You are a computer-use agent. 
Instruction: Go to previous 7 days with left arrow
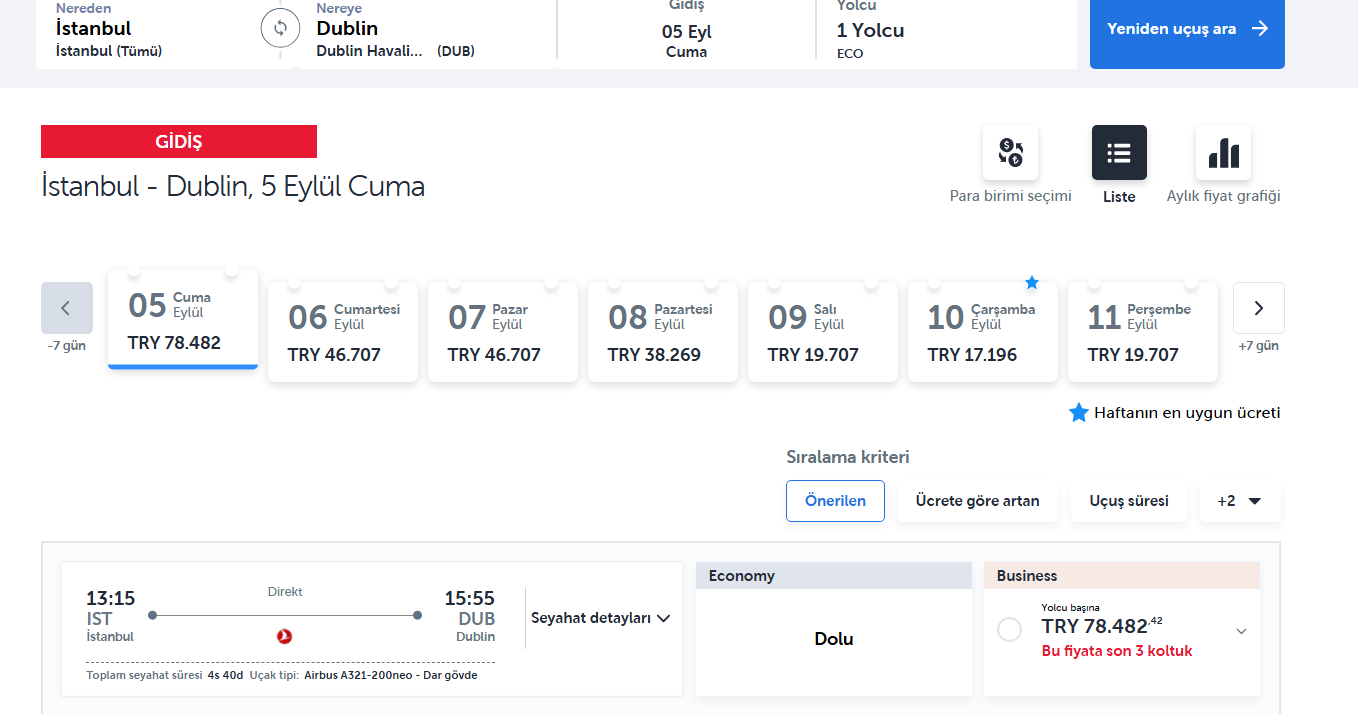coord(67,308)
